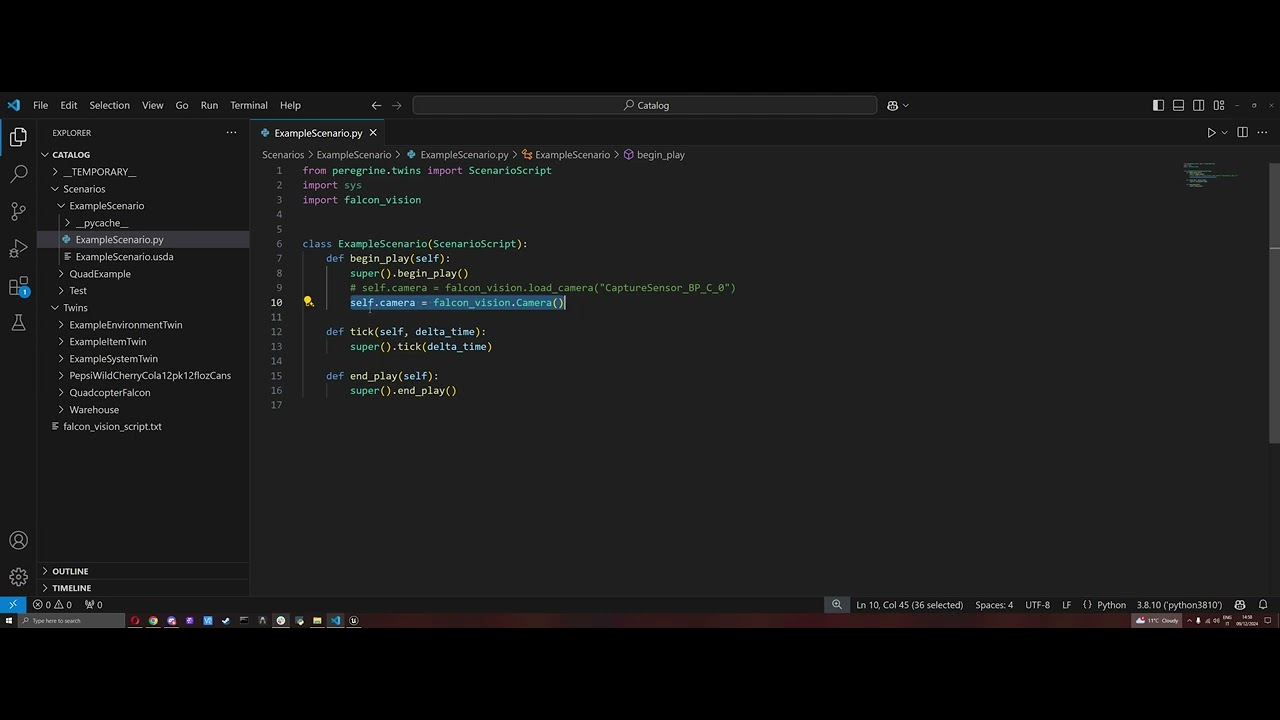
Task: Close the ExampleScenario.py tab
Action: point(373,132)
